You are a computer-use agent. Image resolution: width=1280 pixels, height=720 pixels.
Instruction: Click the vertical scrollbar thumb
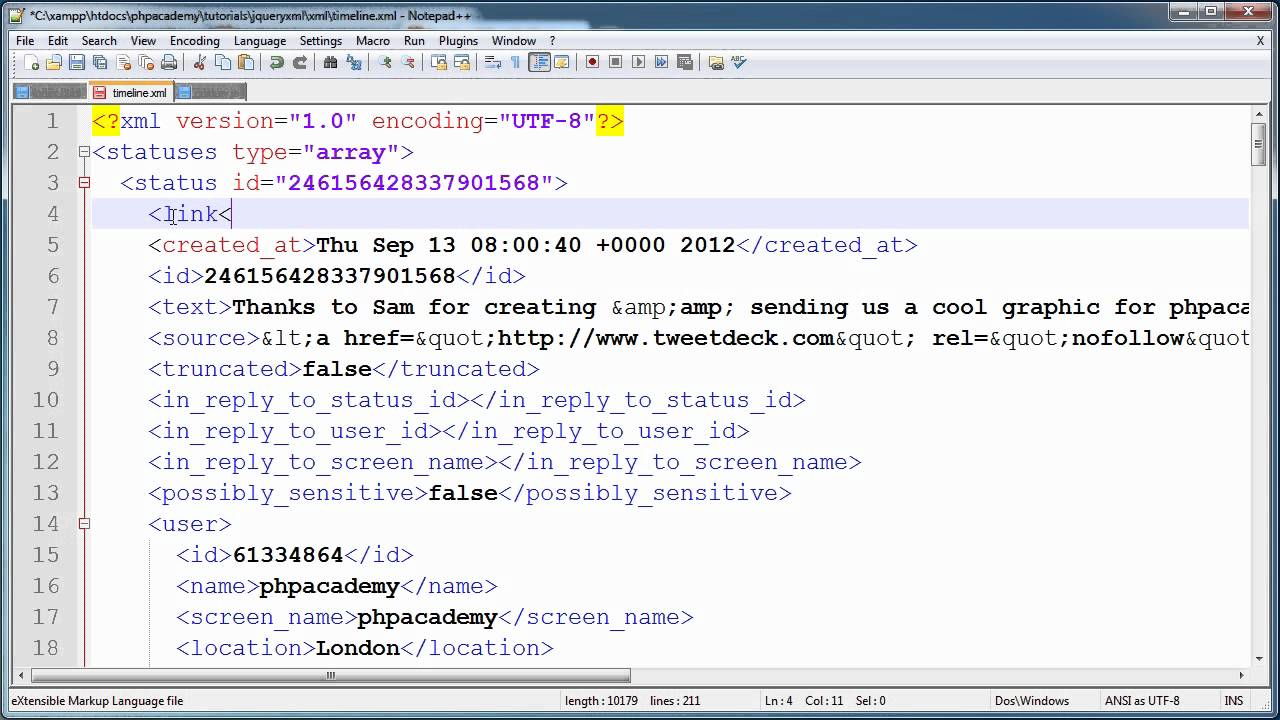click(x=1258, y=145)
